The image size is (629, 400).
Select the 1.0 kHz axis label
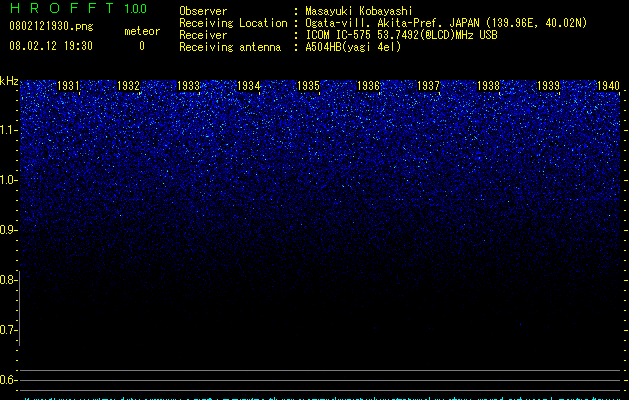(x=8, y=180)
